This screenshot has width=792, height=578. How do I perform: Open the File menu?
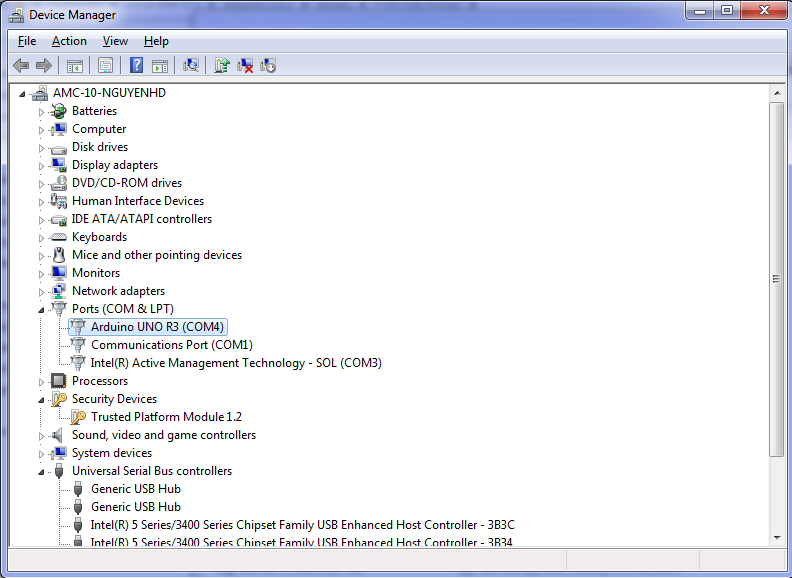coord(27,41)
